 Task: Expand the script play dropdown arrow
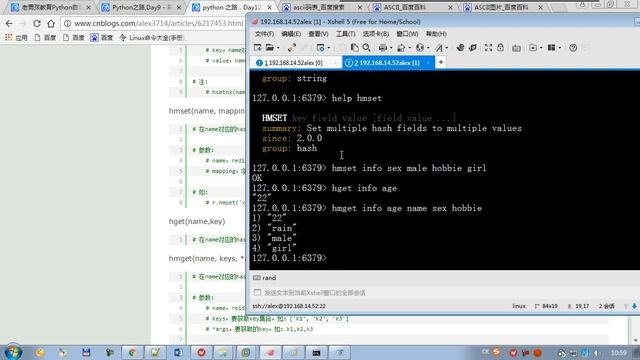[x=541, y=48]
